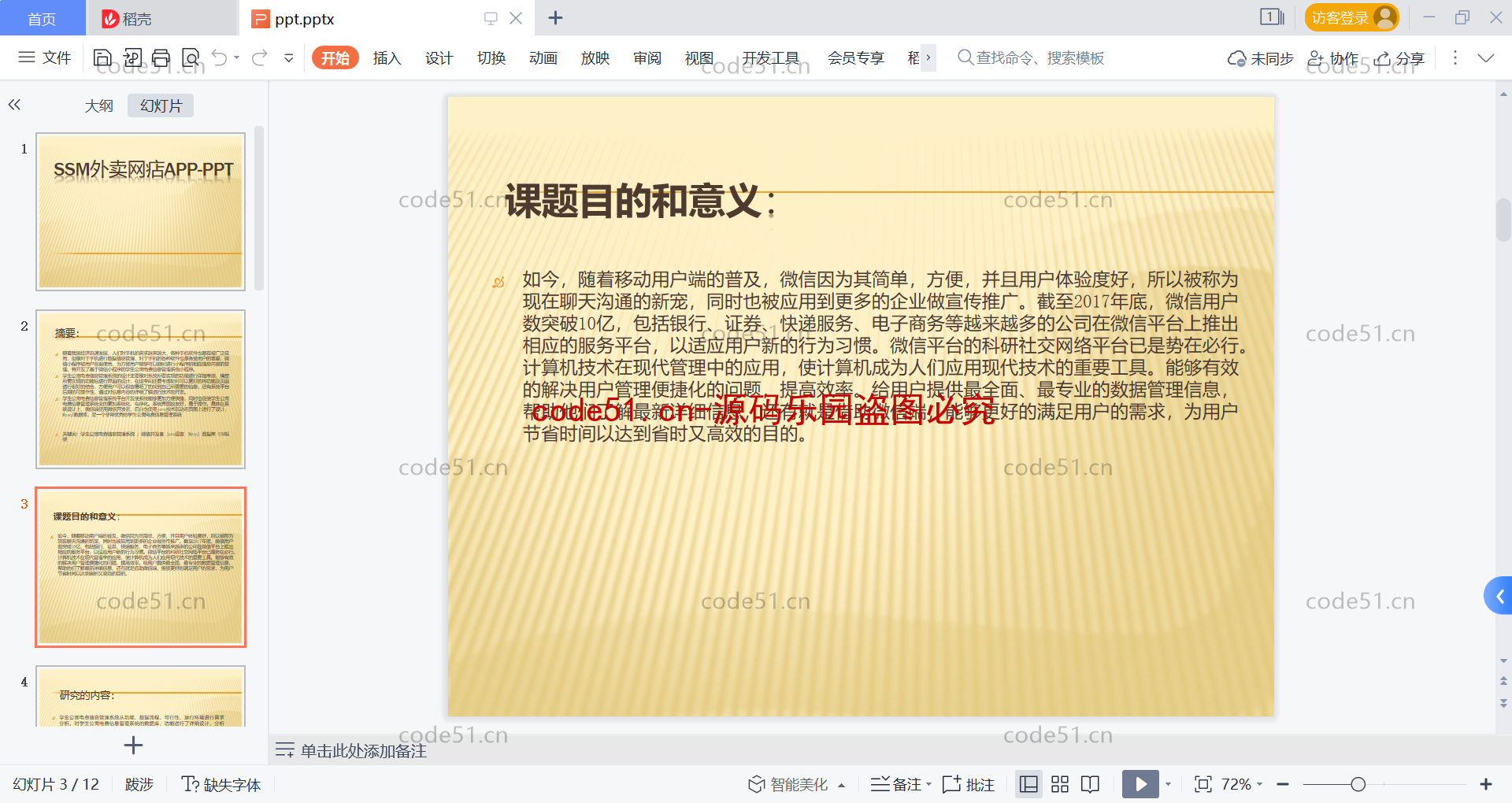Open the 视图 ribbon tab
The image size is (1512, 803).
tap(699, 57)
